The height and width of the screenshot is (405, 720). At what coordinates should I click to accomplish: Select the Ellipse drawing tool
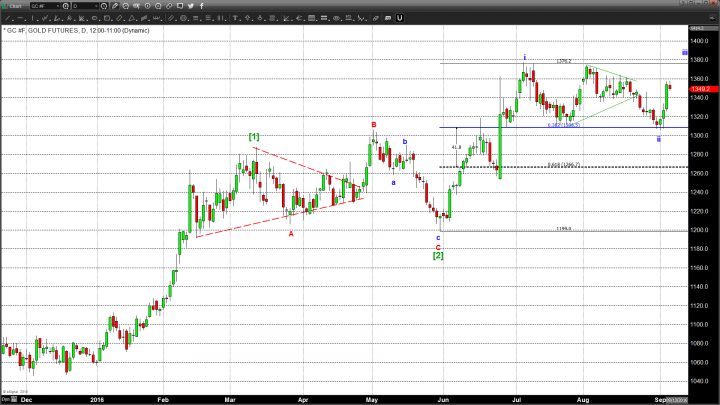(x=94, y=18)
